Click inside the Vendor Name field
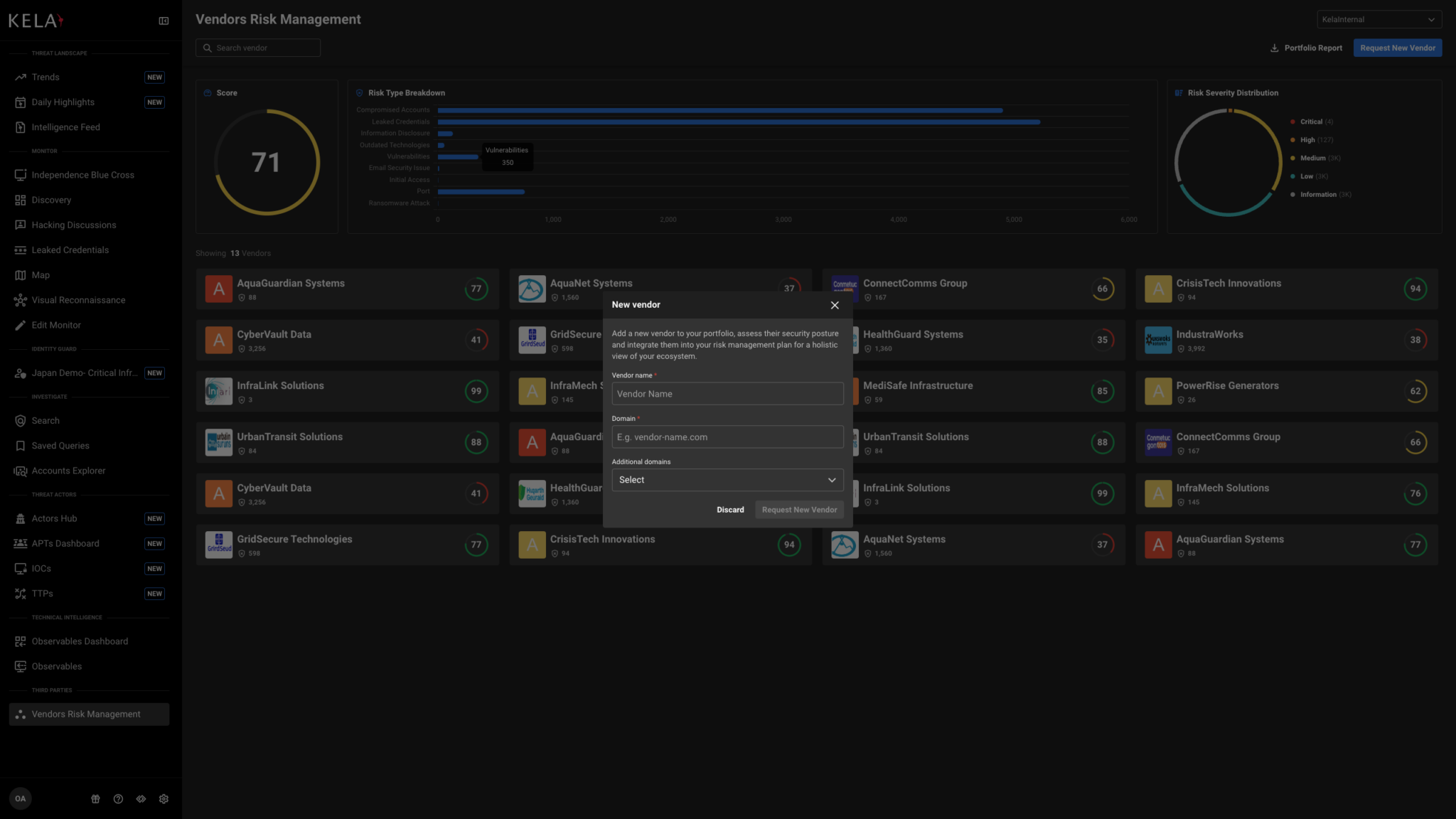The width and height of the screenshot is (1456, 819). click(727, 393)
